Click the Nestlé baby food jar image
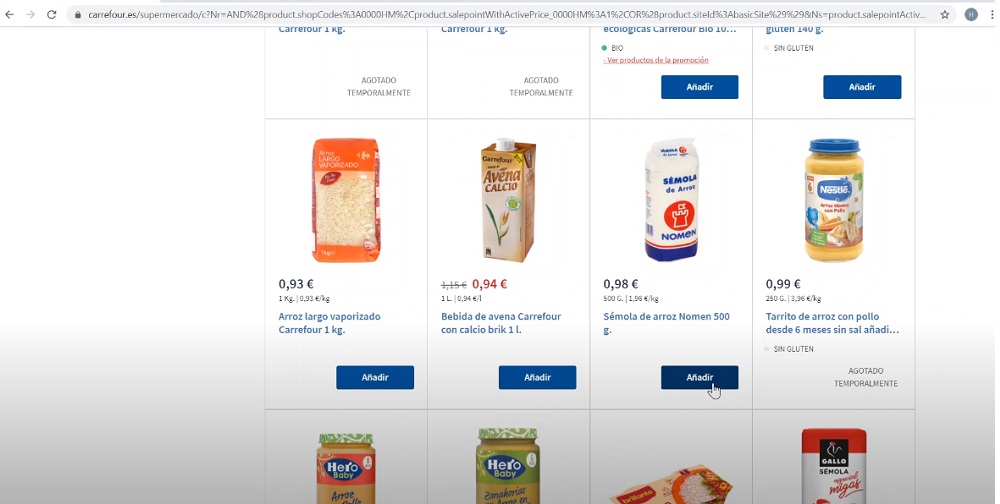The image size is (1000, 504). tap(833, 200)
